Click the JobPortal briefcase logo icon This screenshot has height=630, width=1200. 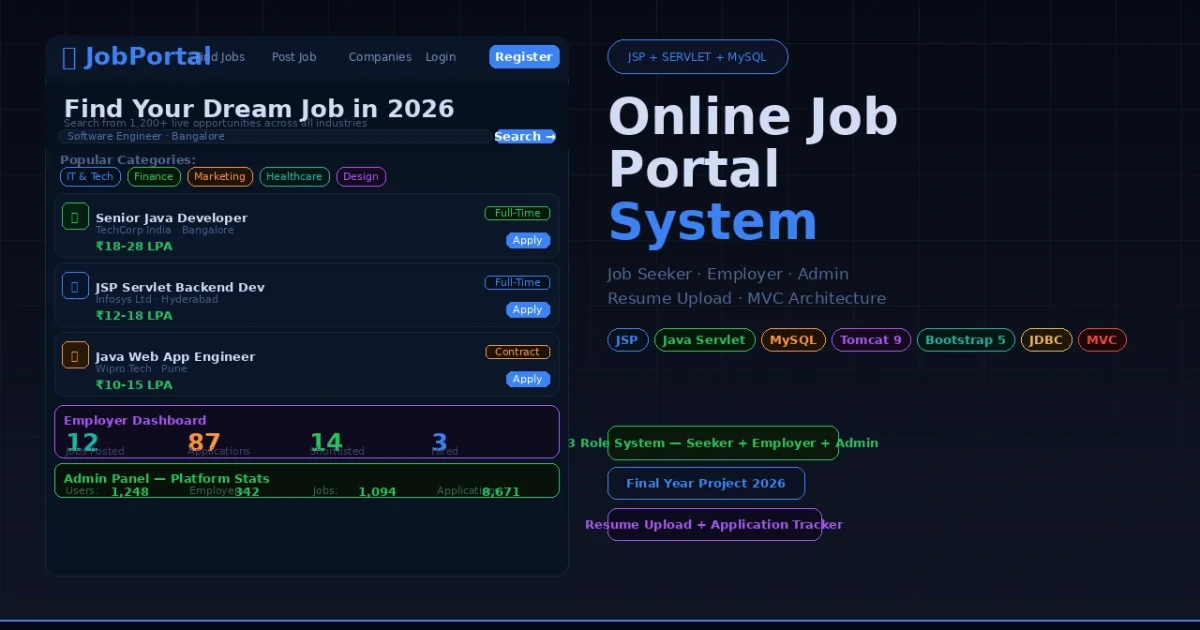click(70, 57)
